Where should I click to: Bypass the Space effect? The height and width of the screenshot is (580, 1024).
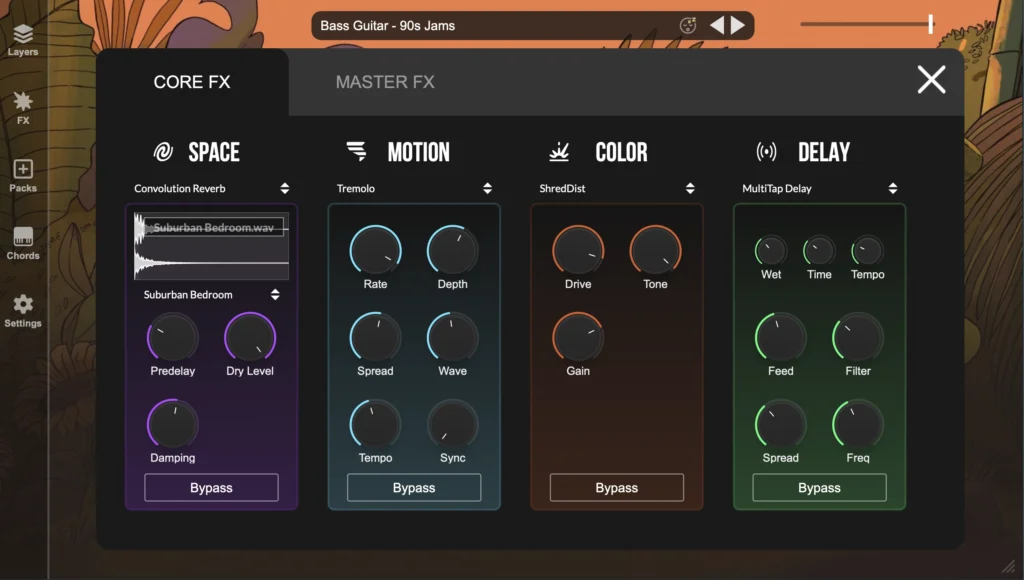[211, 488]
